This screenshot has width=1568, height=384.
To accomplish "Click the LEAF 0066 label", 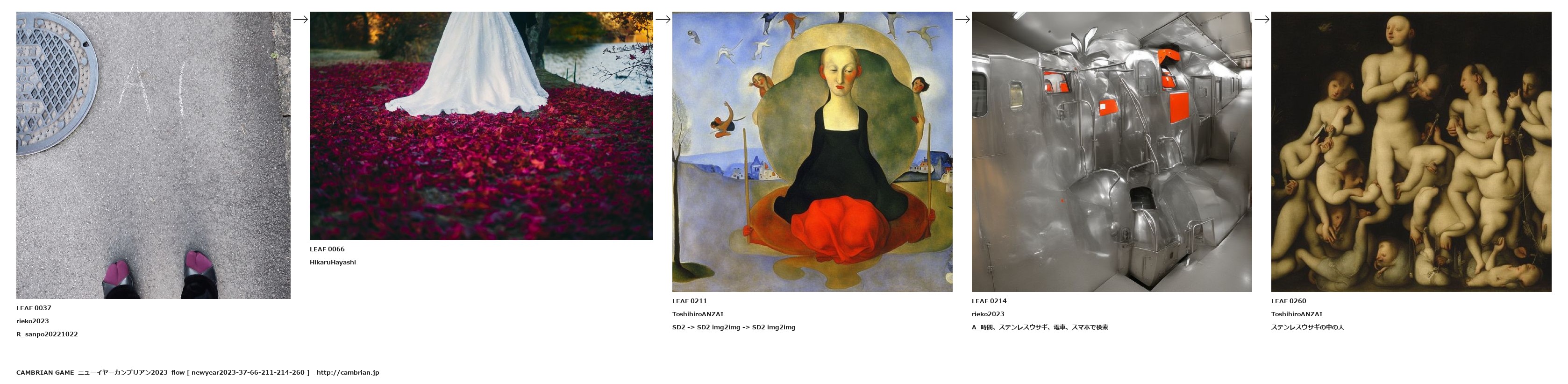I will click(x=327, y=249).
